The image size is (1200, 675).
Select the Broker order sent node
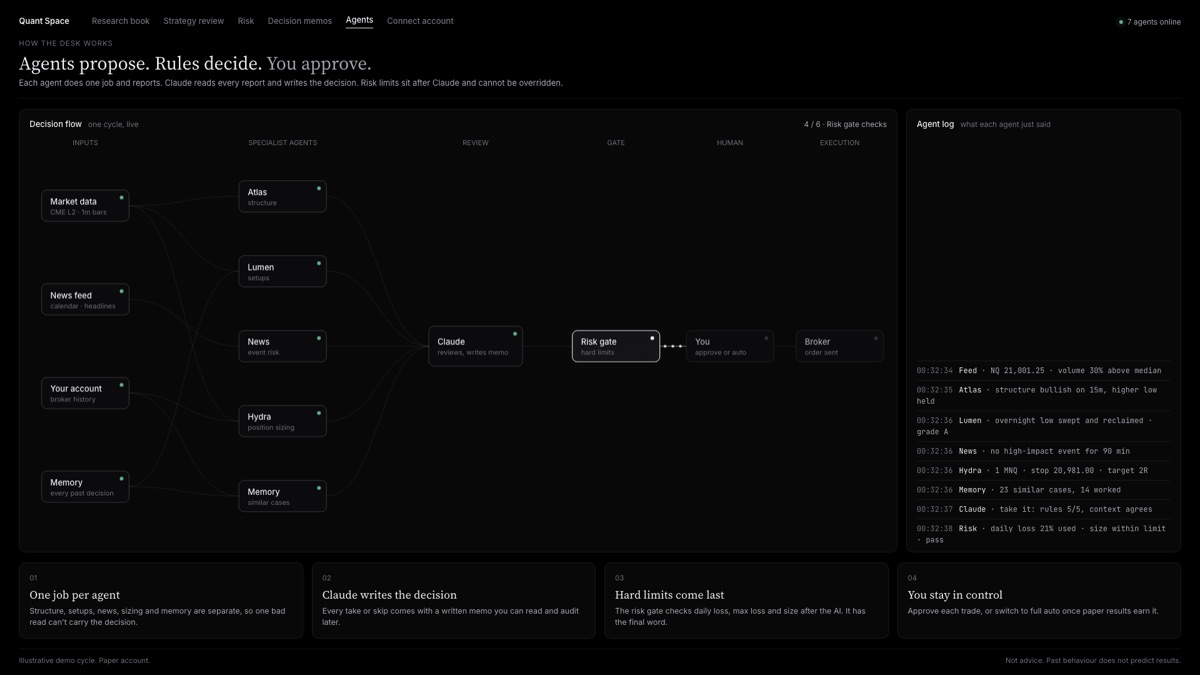(840, 346)
